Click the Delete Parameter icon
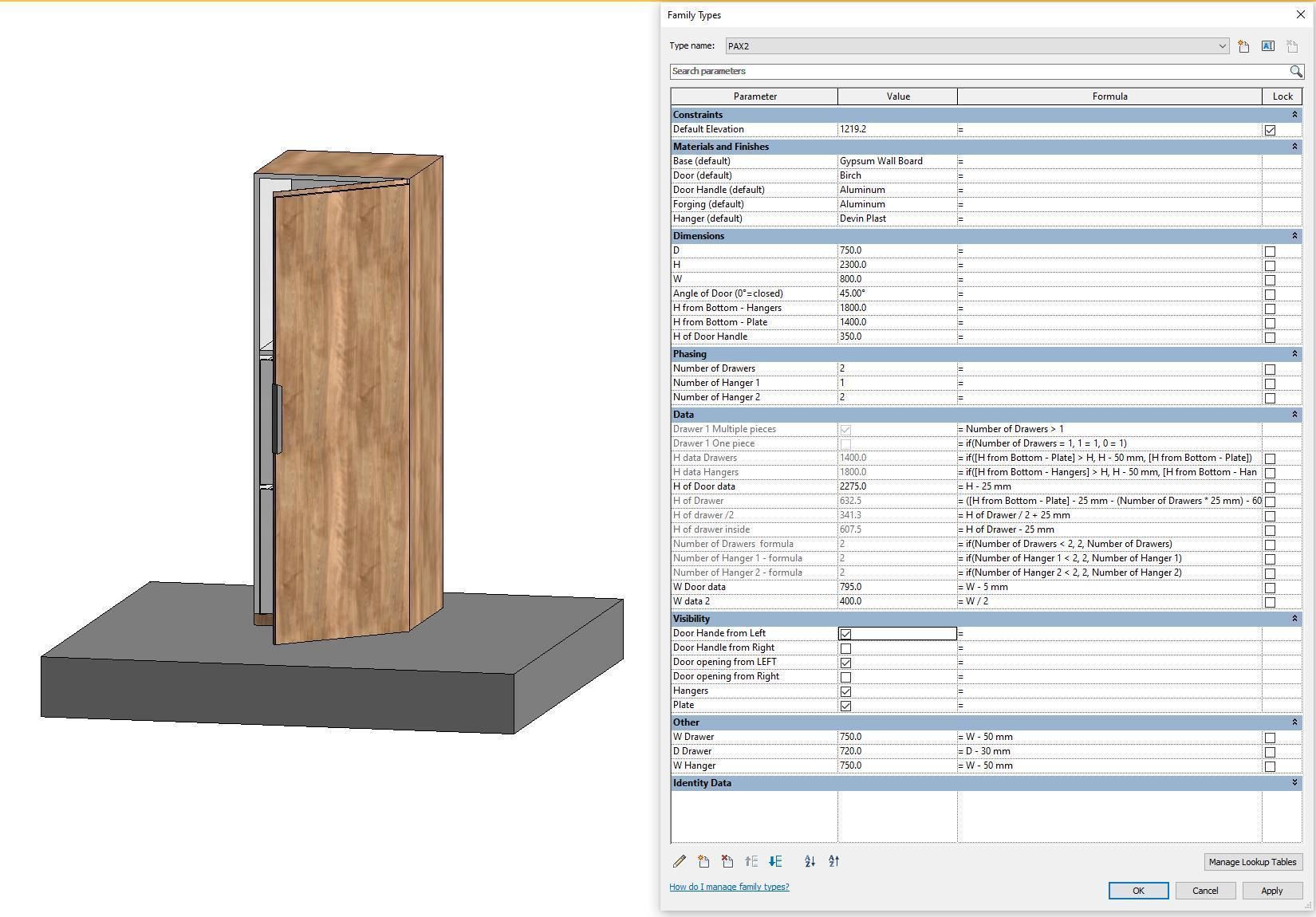The image size is (1316, 917). [x=727, y=861]
